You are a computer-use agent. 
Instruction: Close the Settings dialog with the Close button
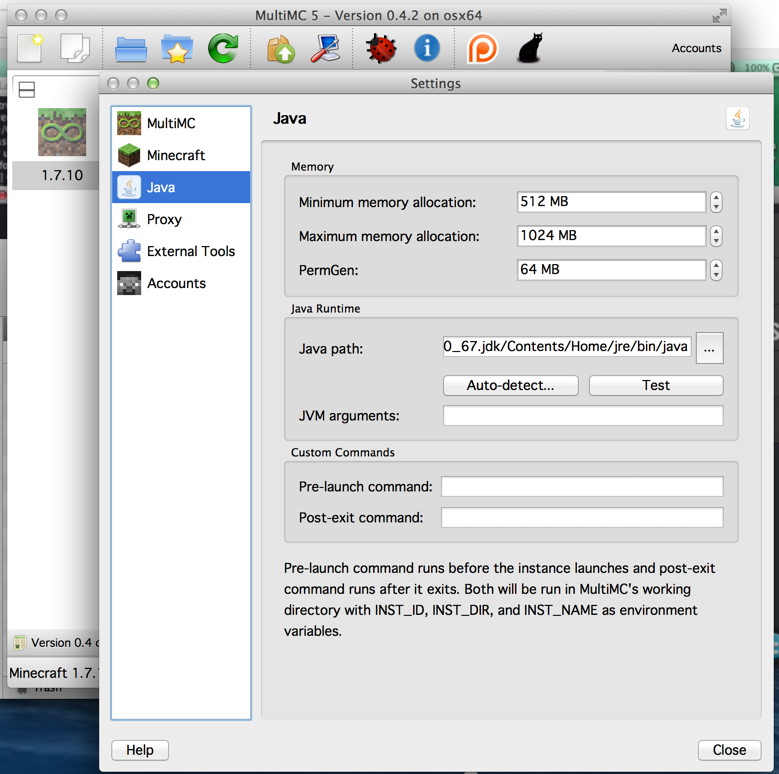pos(729,750)
